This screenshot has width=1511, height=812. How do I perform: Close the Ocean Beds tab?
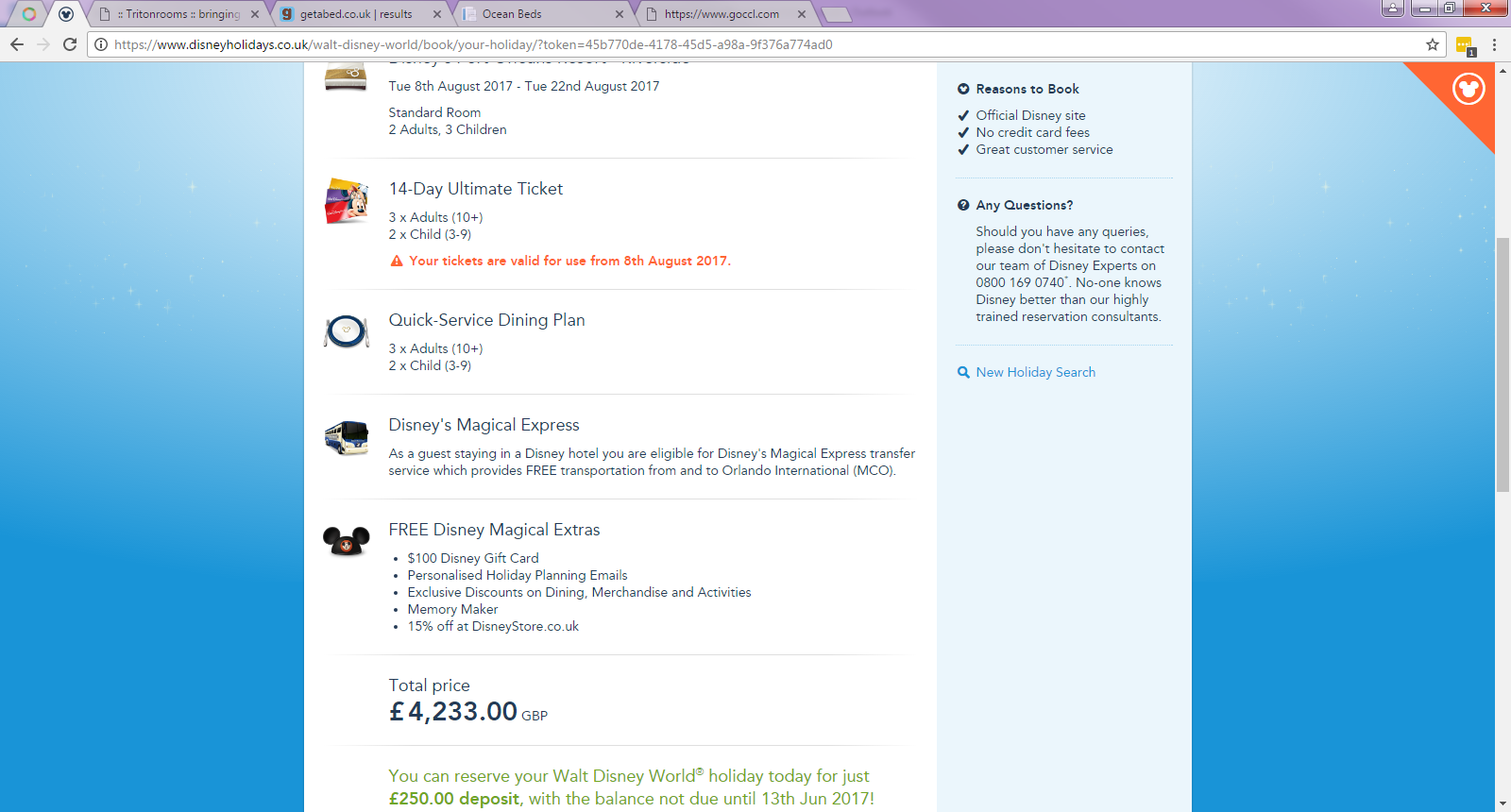coord(620,14)
